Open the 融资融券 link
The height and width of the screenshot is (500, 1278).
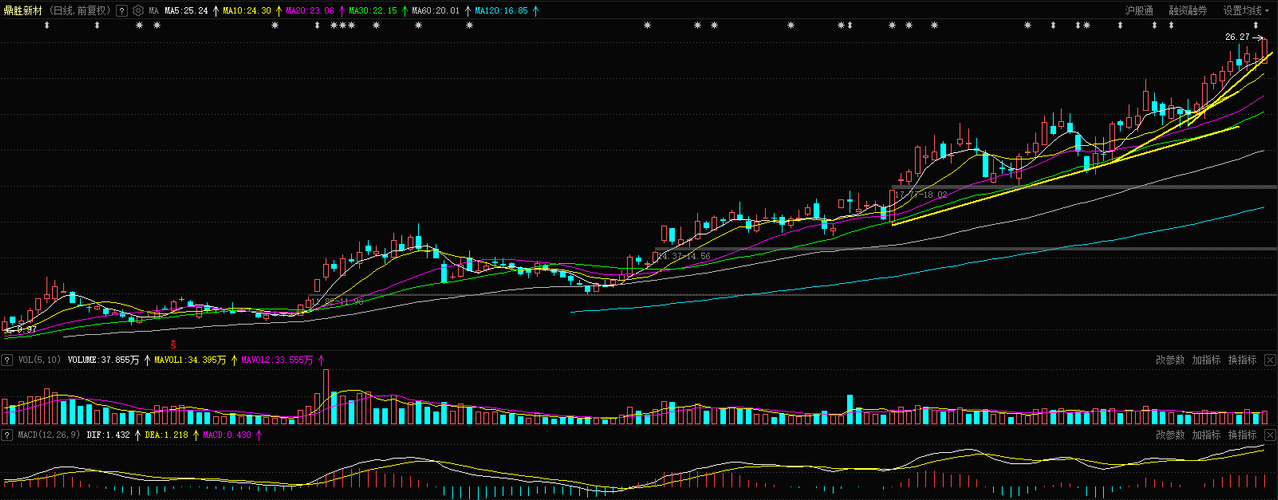(1187, 10)
